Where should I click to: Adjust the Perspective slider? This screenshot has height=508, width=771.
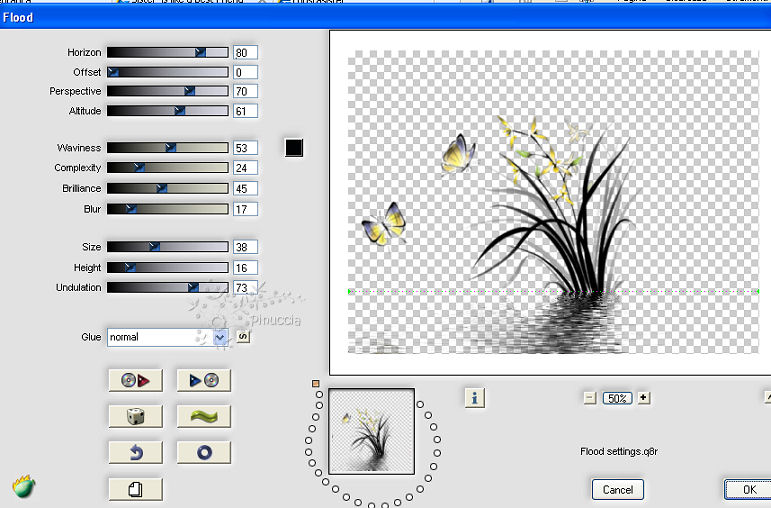click(x=168, y=91)
